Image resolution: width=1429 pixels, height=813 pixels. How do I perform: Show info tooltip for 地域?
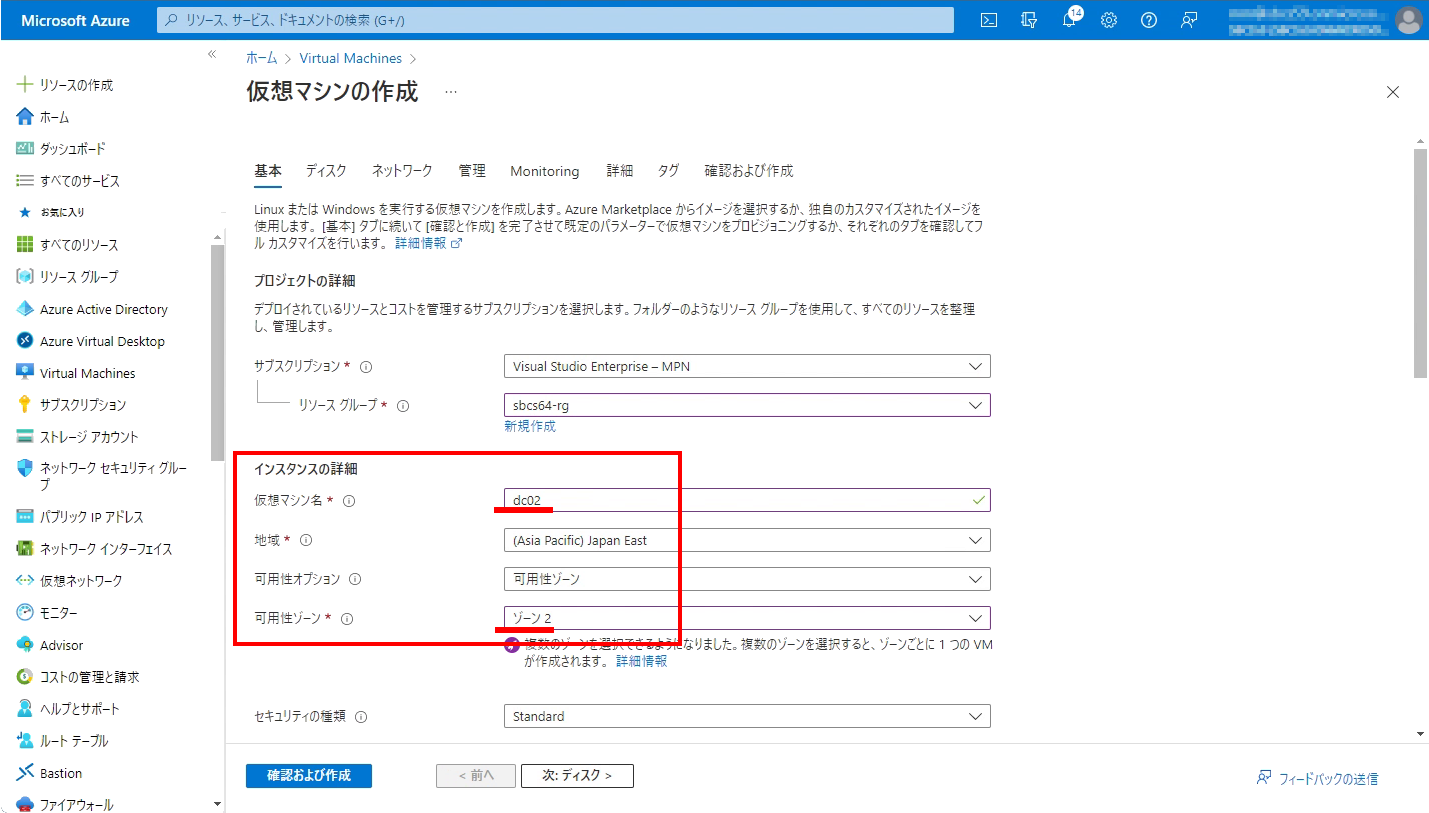click(306, 540)
